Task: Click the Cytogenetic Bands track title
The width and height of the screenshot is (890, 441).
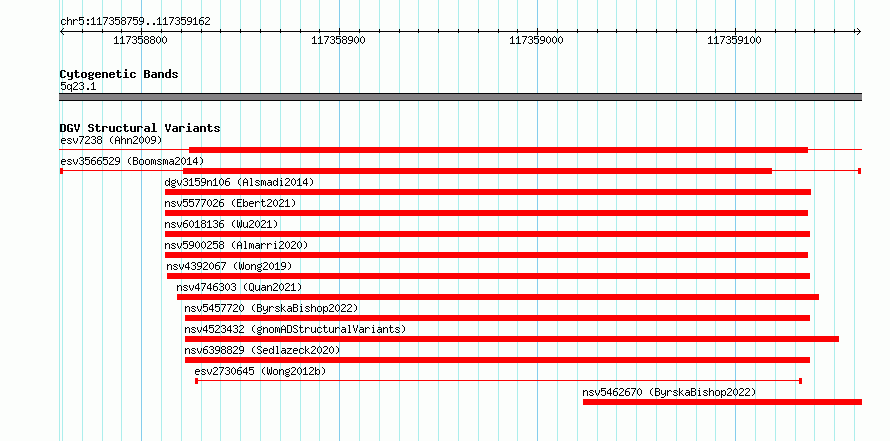Action: [119, 74]
